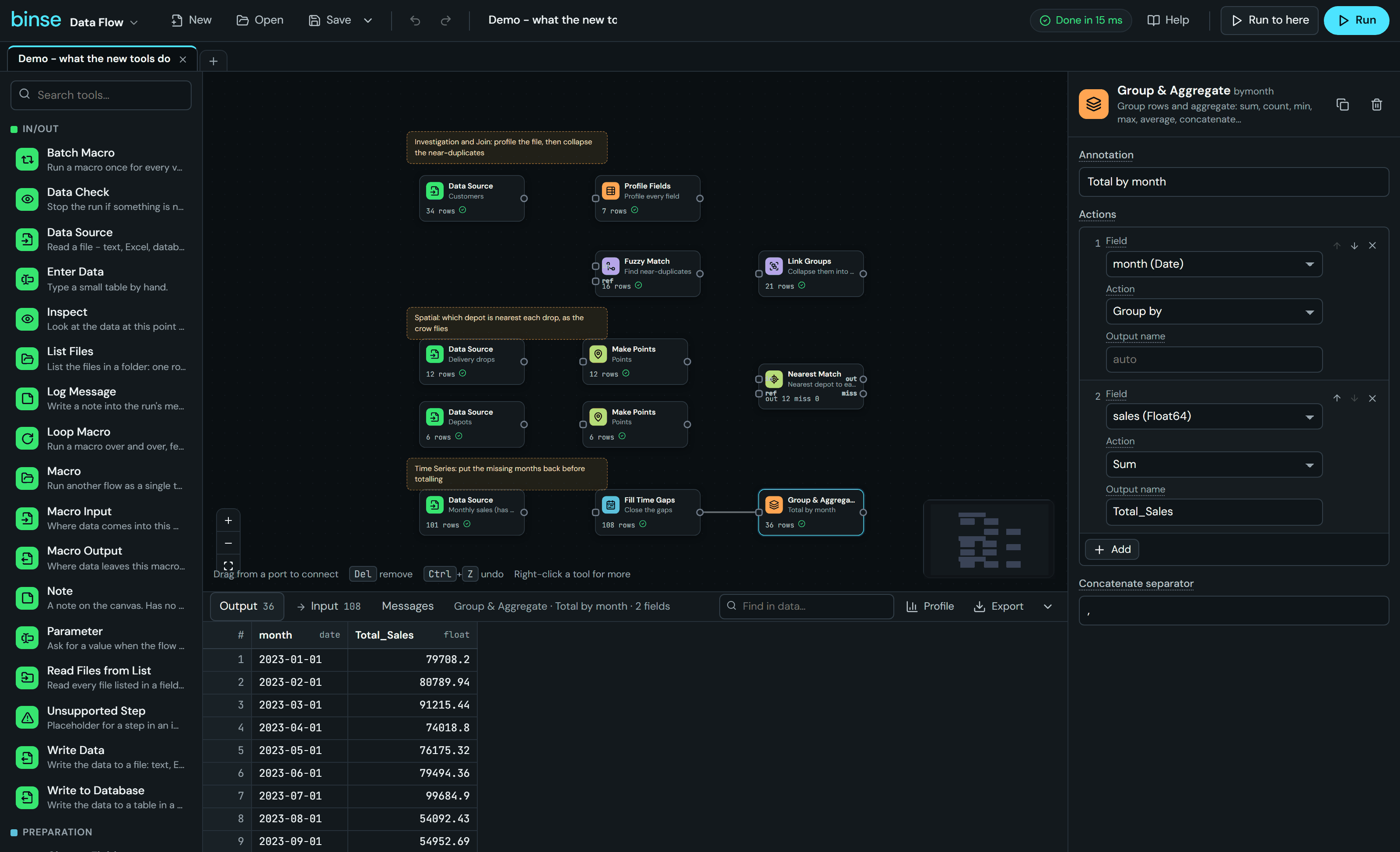1400x852 pixels.
Task: Remove action 1 with its X
Action: (1372, 246)
